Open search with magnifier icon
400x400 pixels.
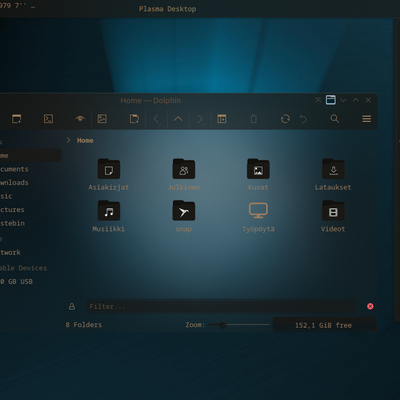pos(335,119)
